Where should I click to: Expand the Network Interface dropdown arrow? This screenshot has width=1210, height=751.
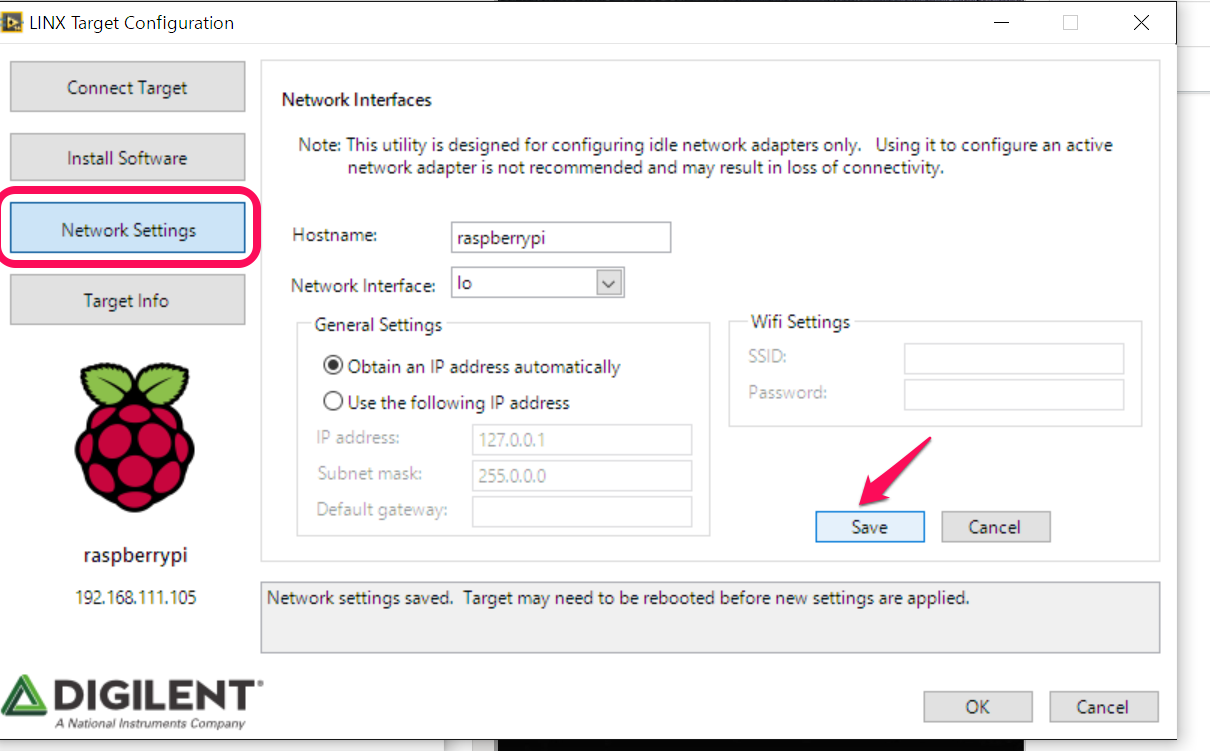tap(609, 284)
